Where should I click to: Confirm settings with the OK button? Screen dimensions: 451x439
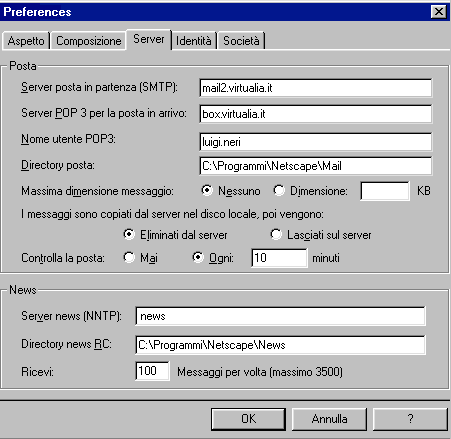(x=248, y=419)
